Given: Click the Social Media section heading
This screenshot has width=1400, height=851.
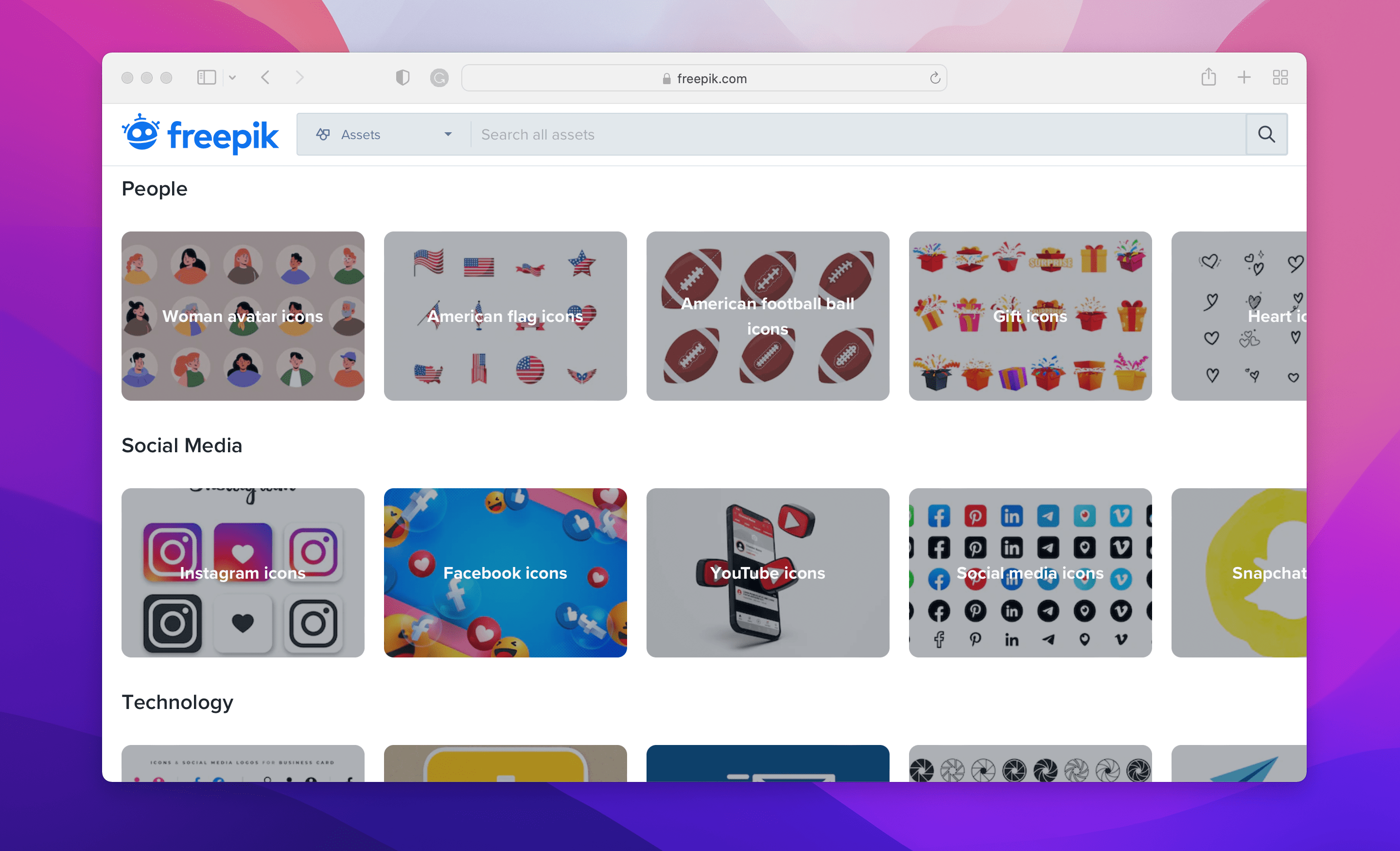Looking at the screenshot, I should pos(182,445).
